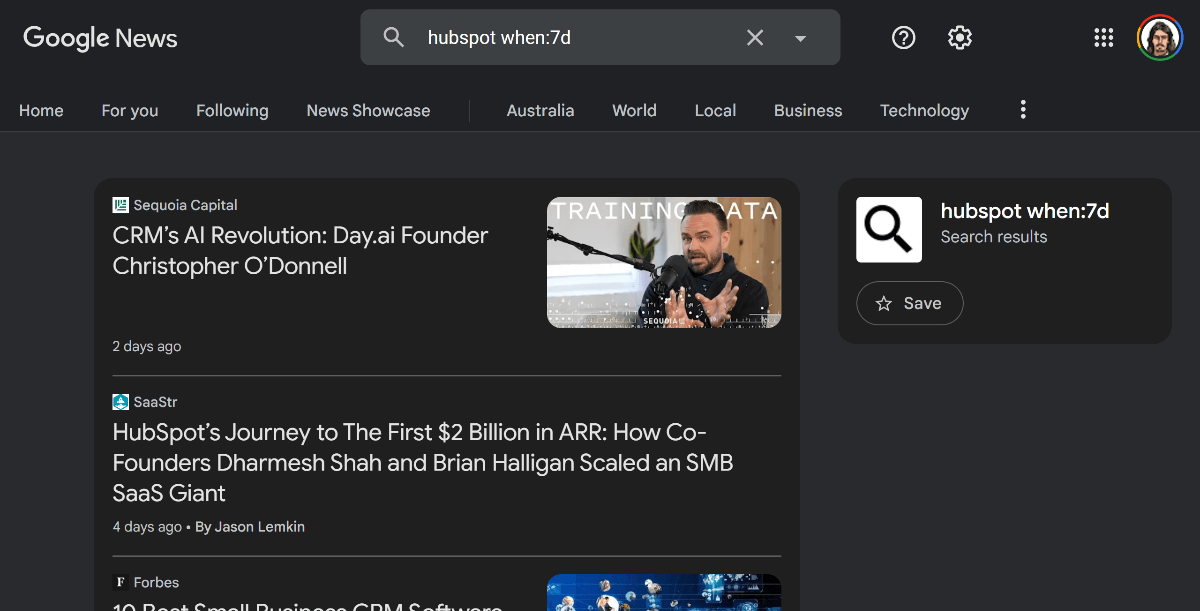Image resolution: width=1200 pixels, height=611 pixels.
Task: Click the SaaStr publisher icon
Action: [121, 402]
